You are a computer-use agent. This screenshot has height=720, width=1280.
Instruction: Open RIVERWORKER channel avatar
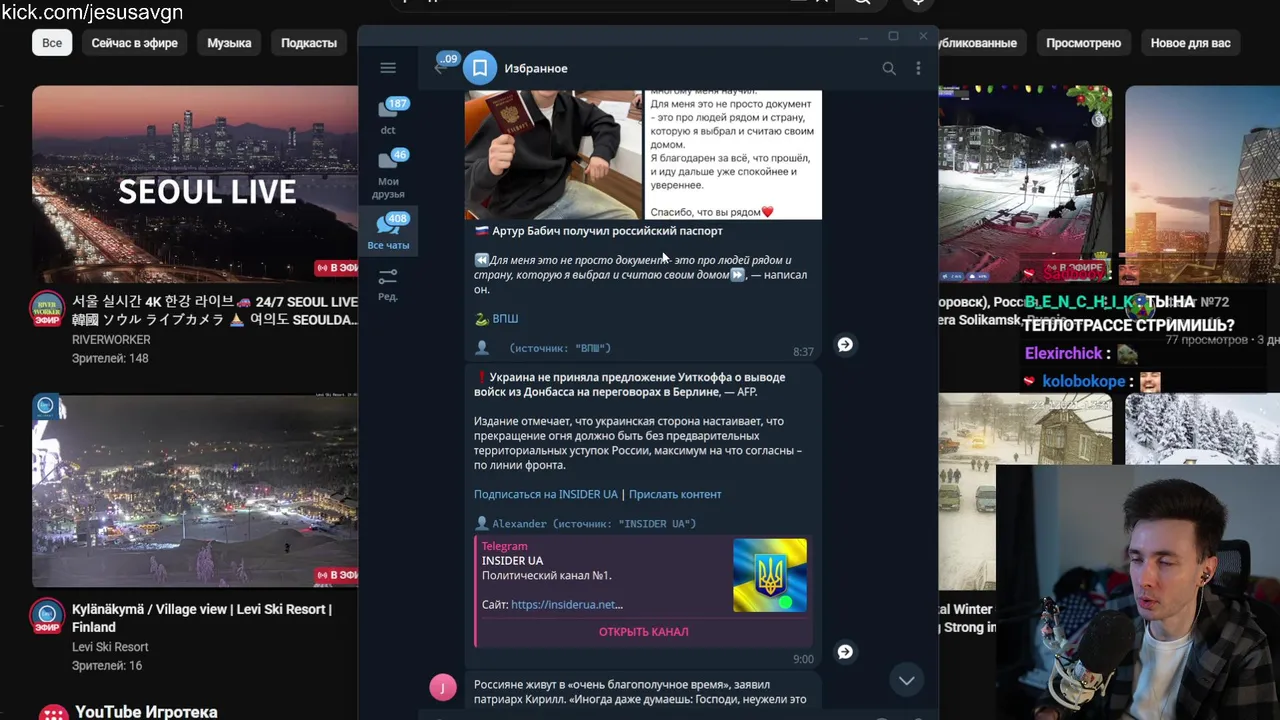coord(47,309)
